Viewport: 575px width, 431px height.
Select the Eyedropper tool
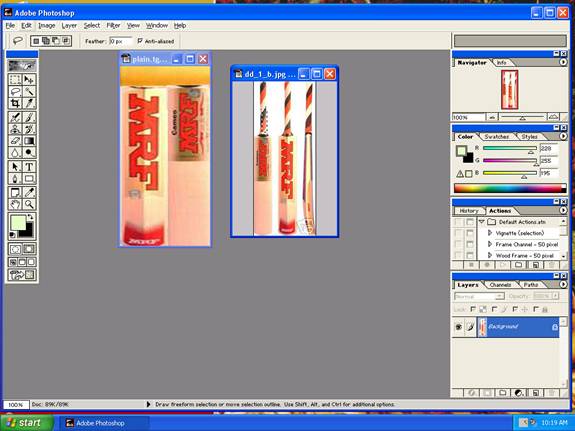pyautogui.click(x=29, y=193)
